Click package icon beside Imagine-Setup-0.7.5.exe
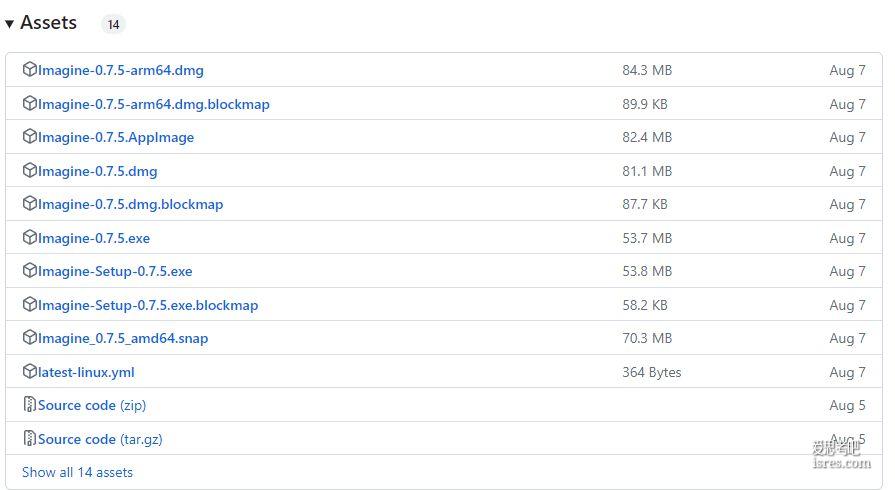The width and height of the screenshot is (895, 490). tap(30, 270)
